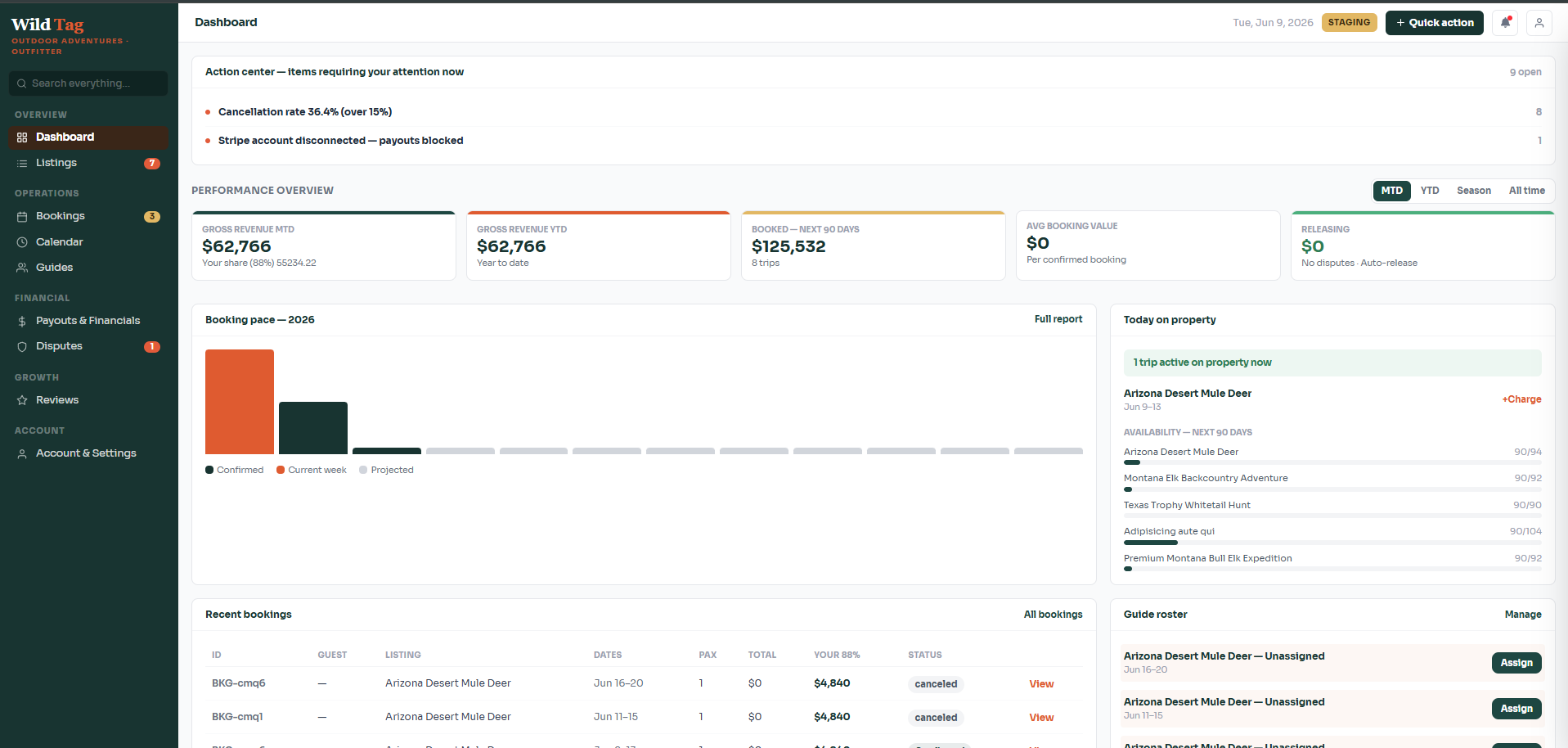Viewport: 1568px width, 748px height.
Task: Click the Account & Settings person icon
Action: click(22, 454)
